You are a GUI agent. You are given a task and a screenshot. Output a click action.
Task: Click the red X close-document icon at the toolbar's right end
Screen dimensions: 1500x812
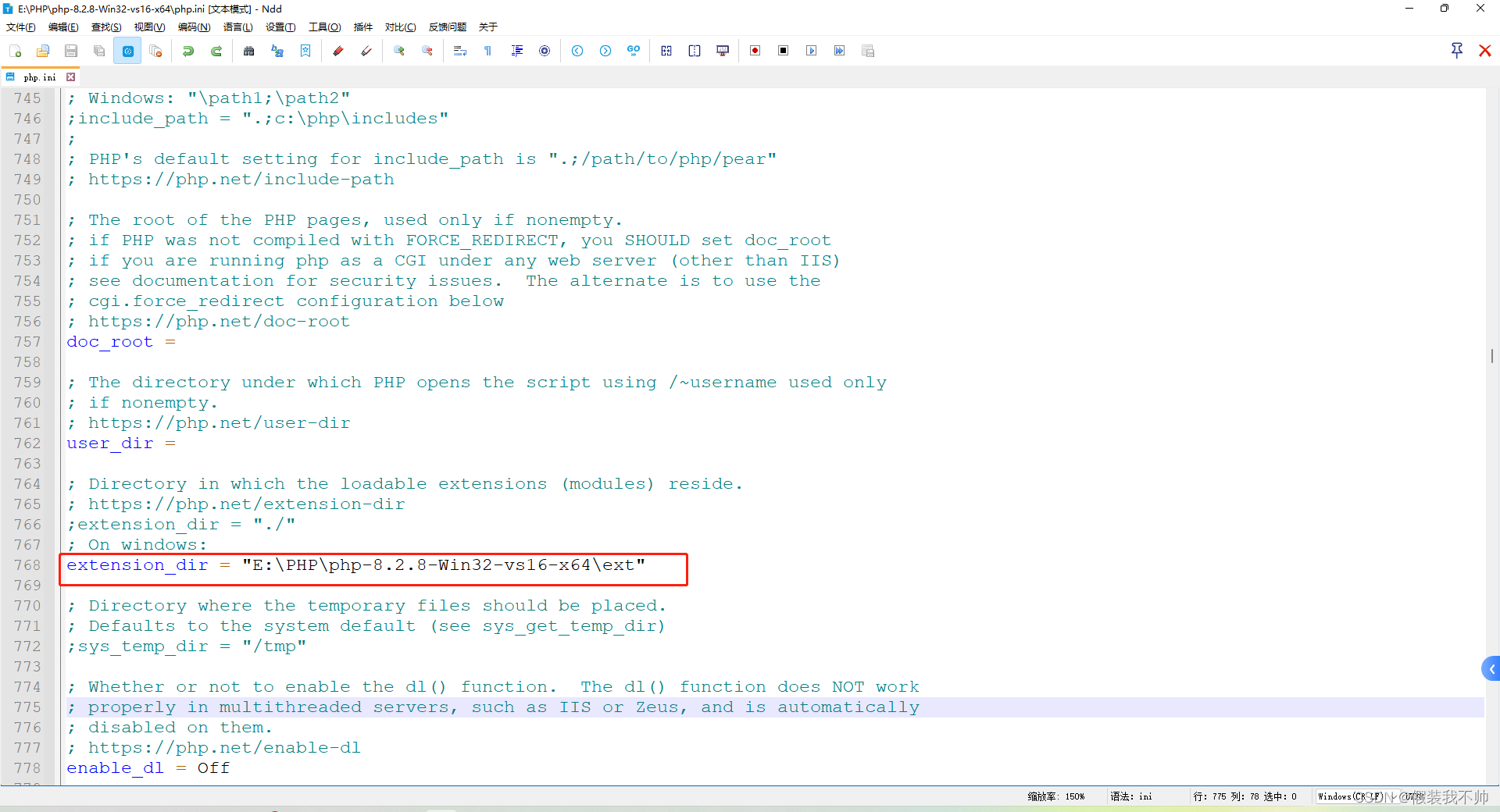click(1485, 51)
